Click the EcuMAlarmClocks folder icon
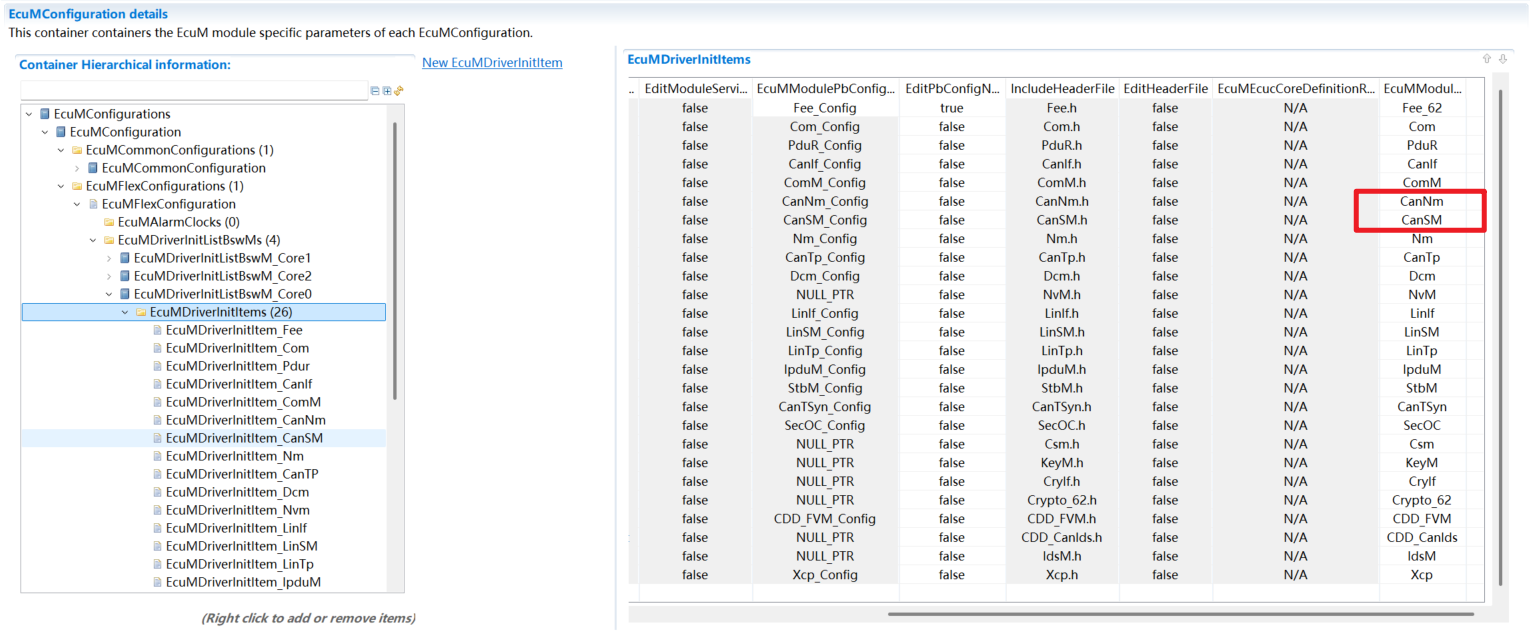 point(109,222)
